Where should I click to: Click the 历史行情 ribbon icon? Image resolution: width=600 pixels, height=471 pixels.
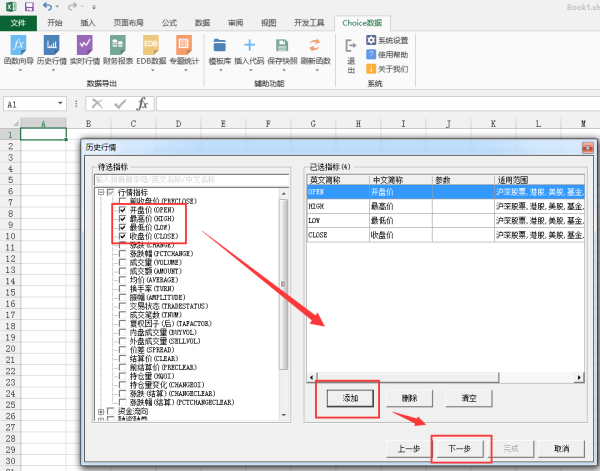click(52, 52)
